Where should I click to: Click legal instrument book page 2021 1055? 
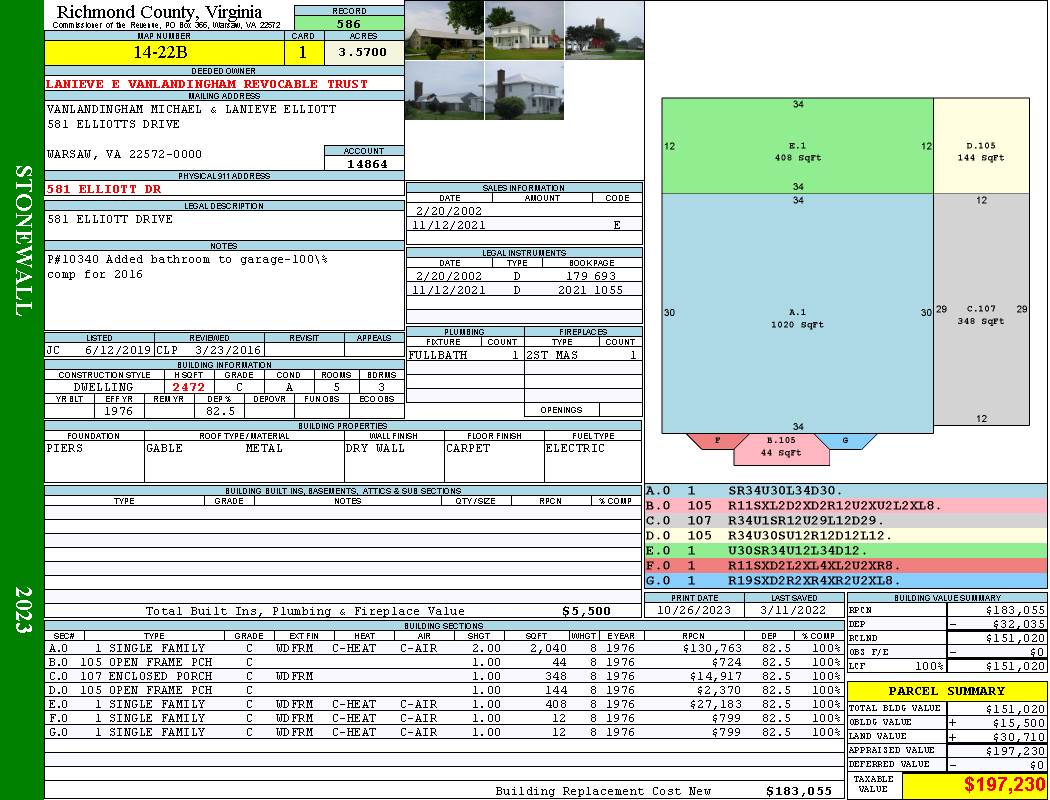click(x=591, y=290)
